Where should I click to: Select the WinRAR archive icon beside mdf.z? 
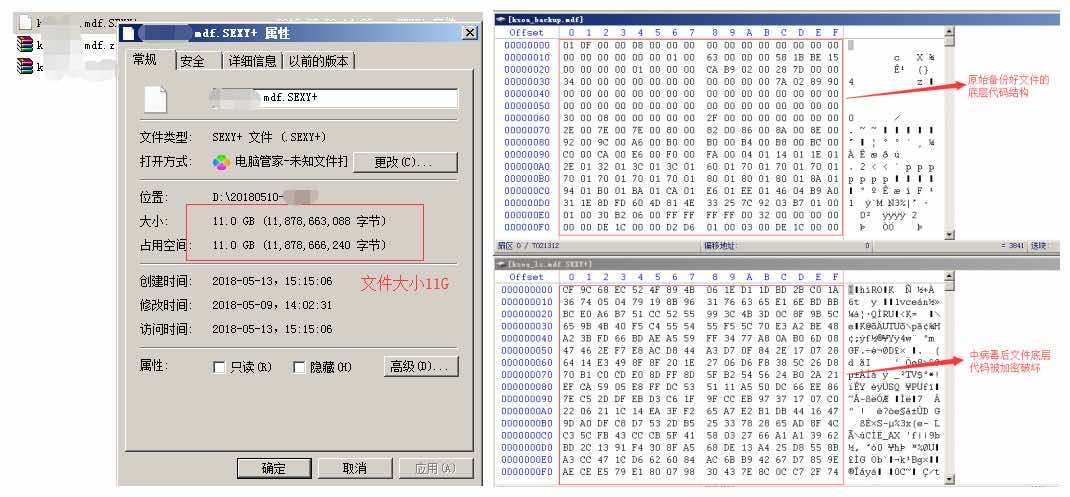25,44
